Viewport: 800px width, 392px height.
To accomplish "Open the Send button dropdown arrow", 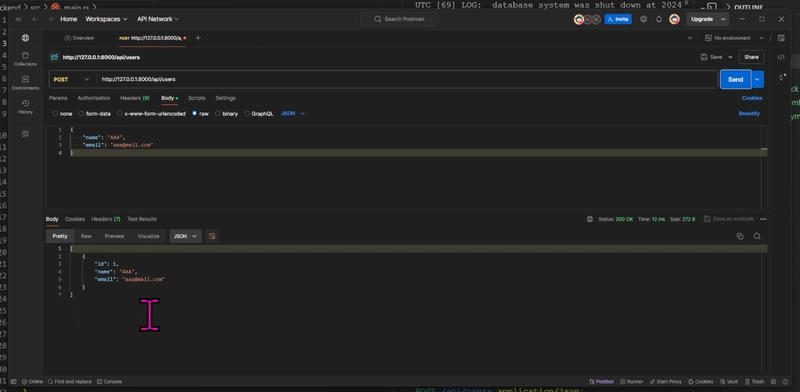I will (x=758, y=79).
